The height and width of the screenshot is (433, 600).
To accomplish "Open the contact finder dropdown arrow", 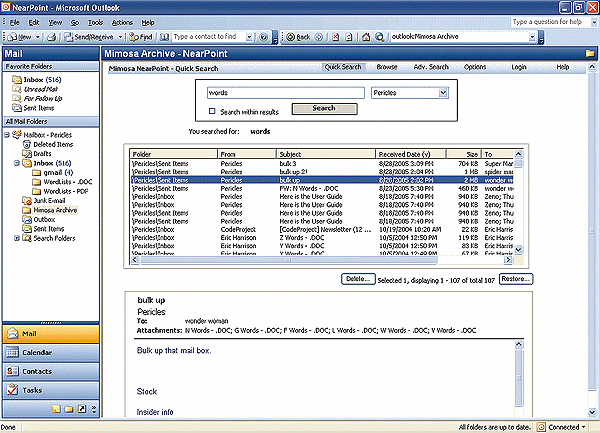I will click(249, 37).
